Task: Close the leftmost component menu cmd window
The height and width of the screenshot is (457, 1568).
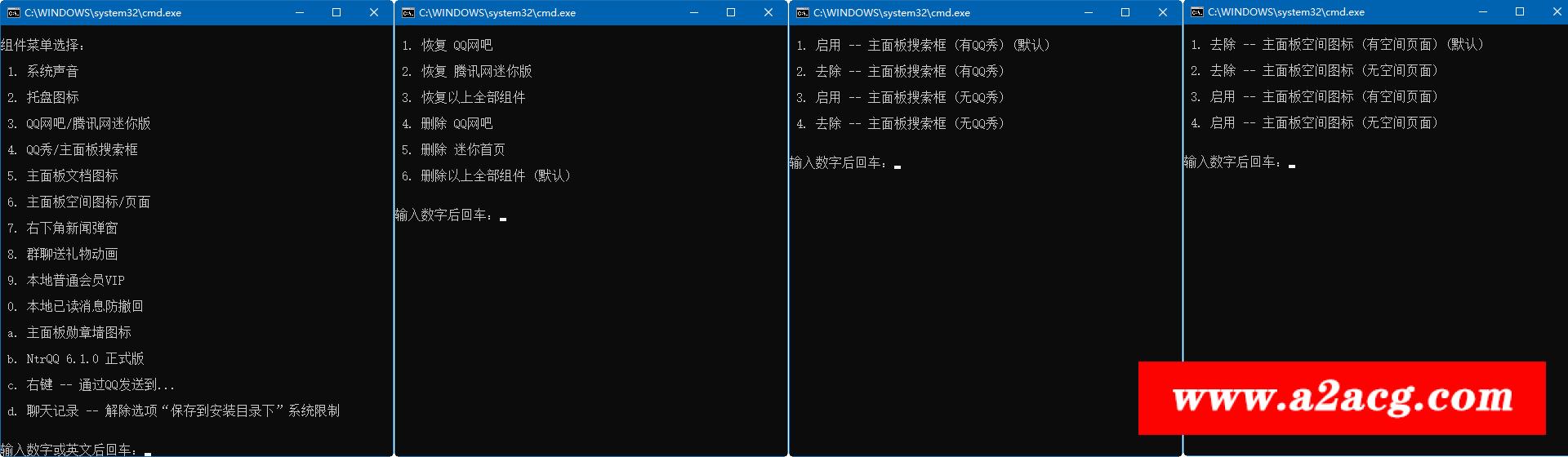Action: click(x=374, y=13)
